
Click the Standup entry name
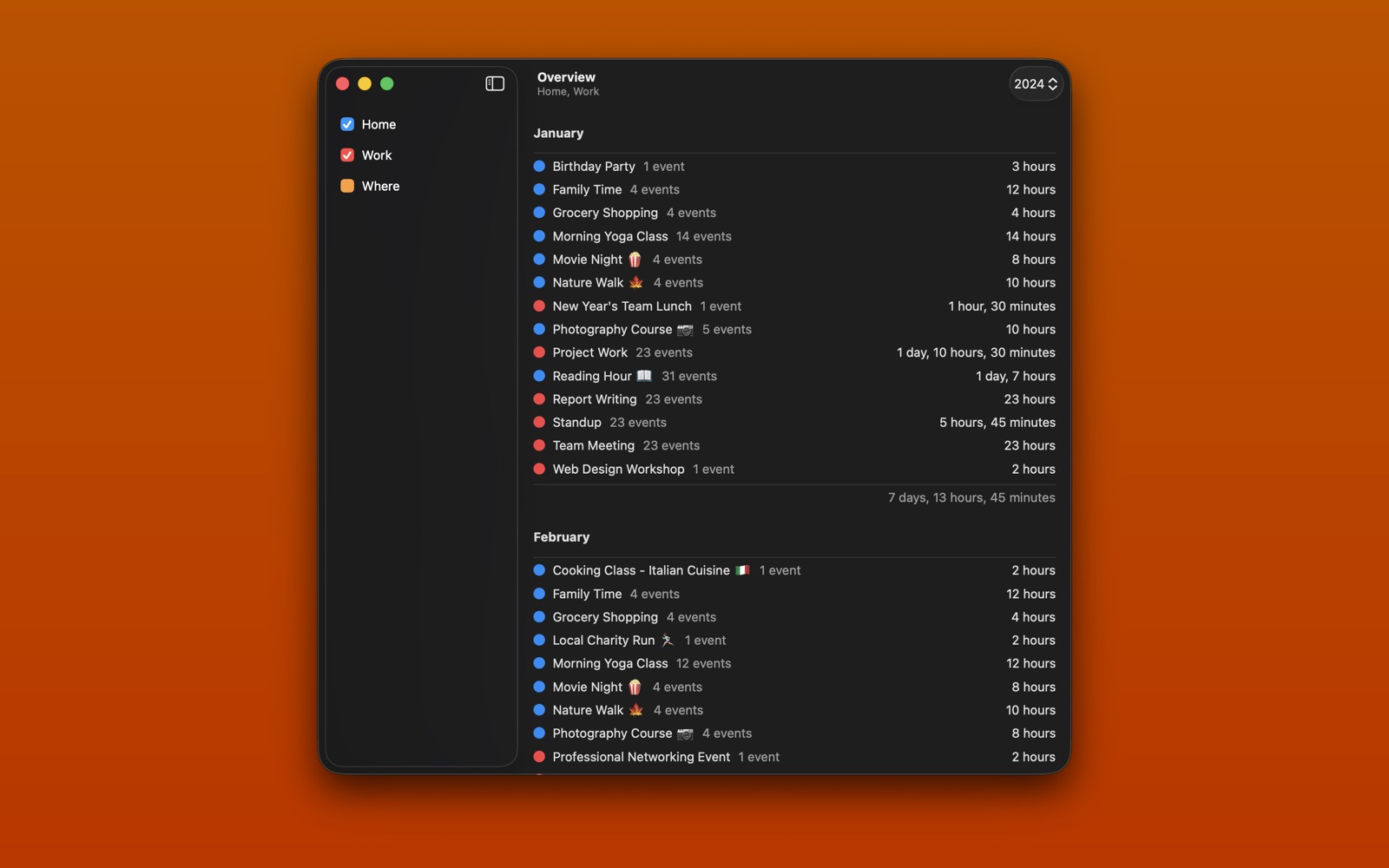576,422
